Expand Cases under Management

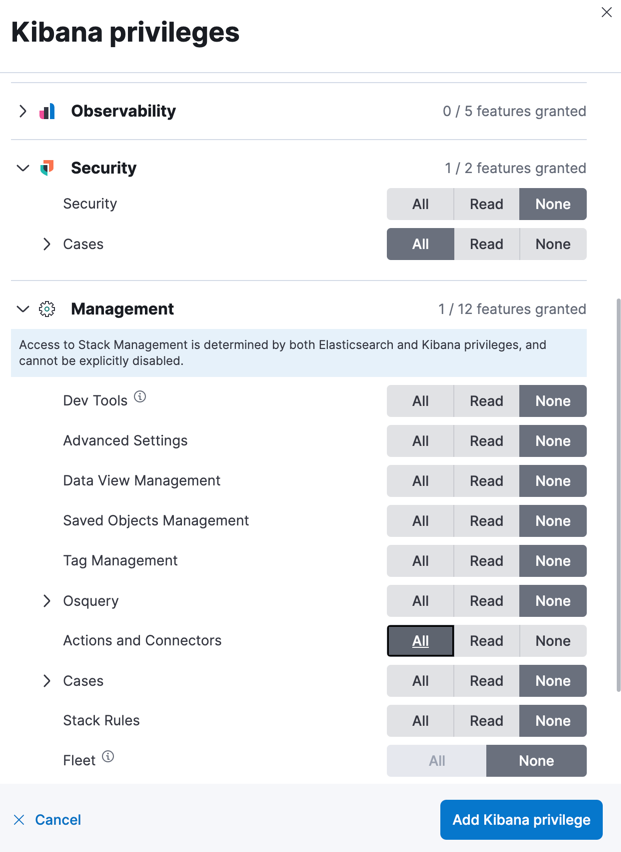click(47, 681)
